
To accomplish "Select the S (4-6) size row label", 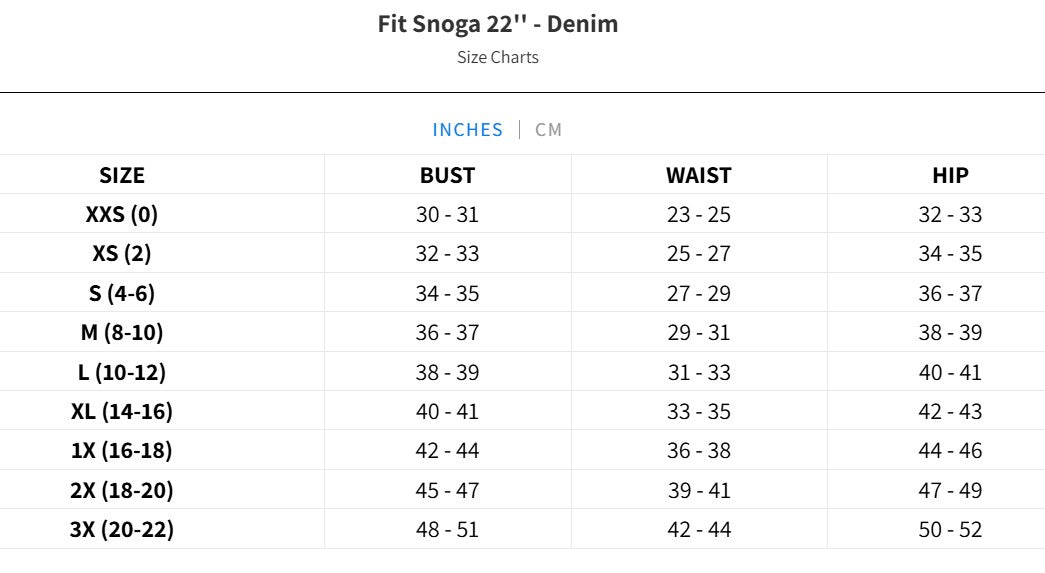I will 122,293.
